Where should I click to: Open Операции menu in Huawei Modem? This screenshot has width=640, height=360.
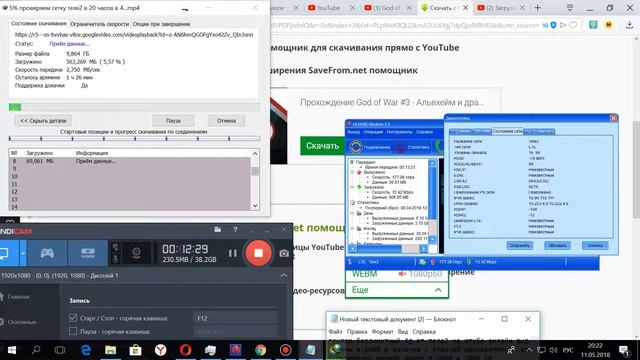[373, 132]
